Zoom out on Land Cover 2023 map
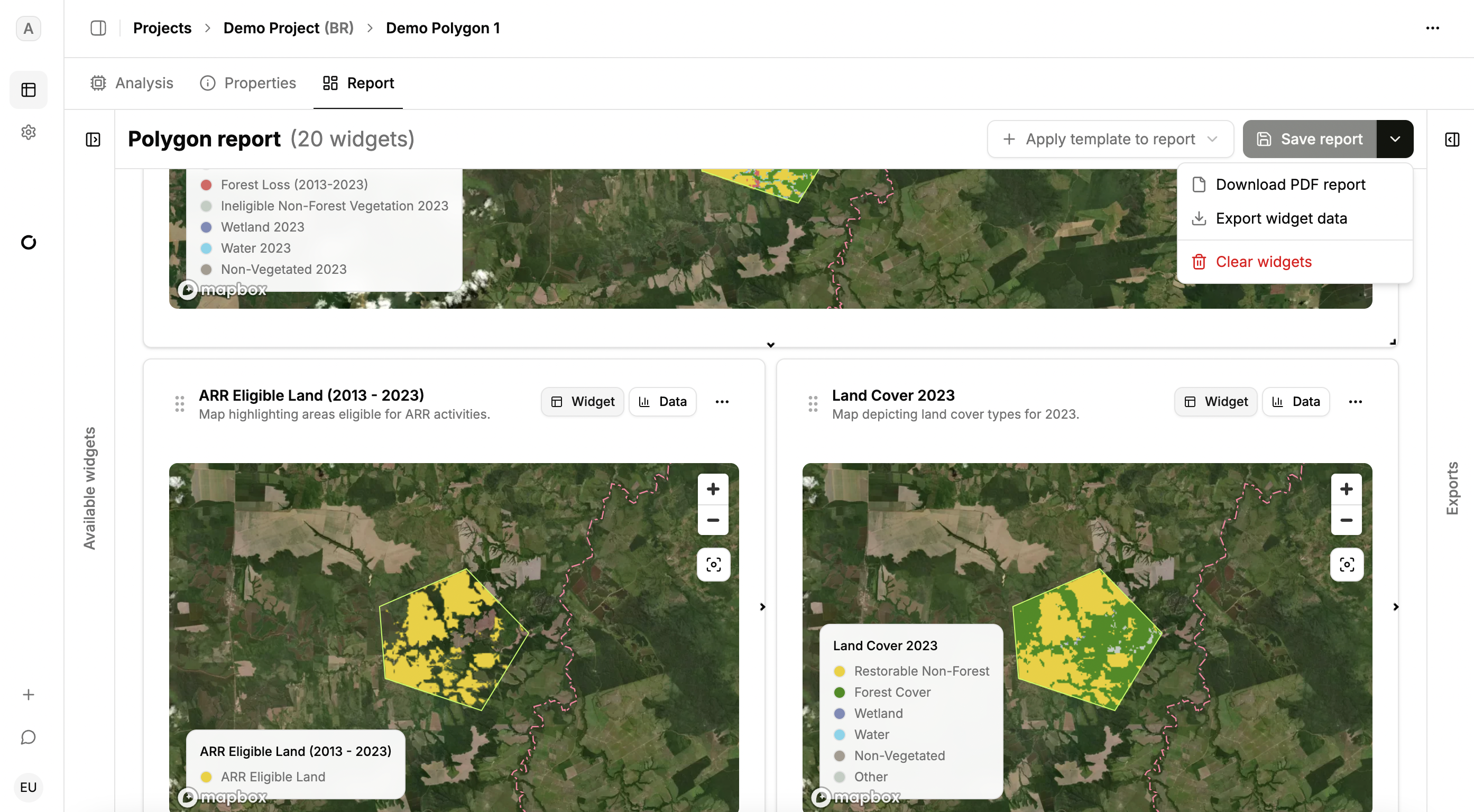The height and width of the screenshot is (812, 1474). (x=1346, y=520)
